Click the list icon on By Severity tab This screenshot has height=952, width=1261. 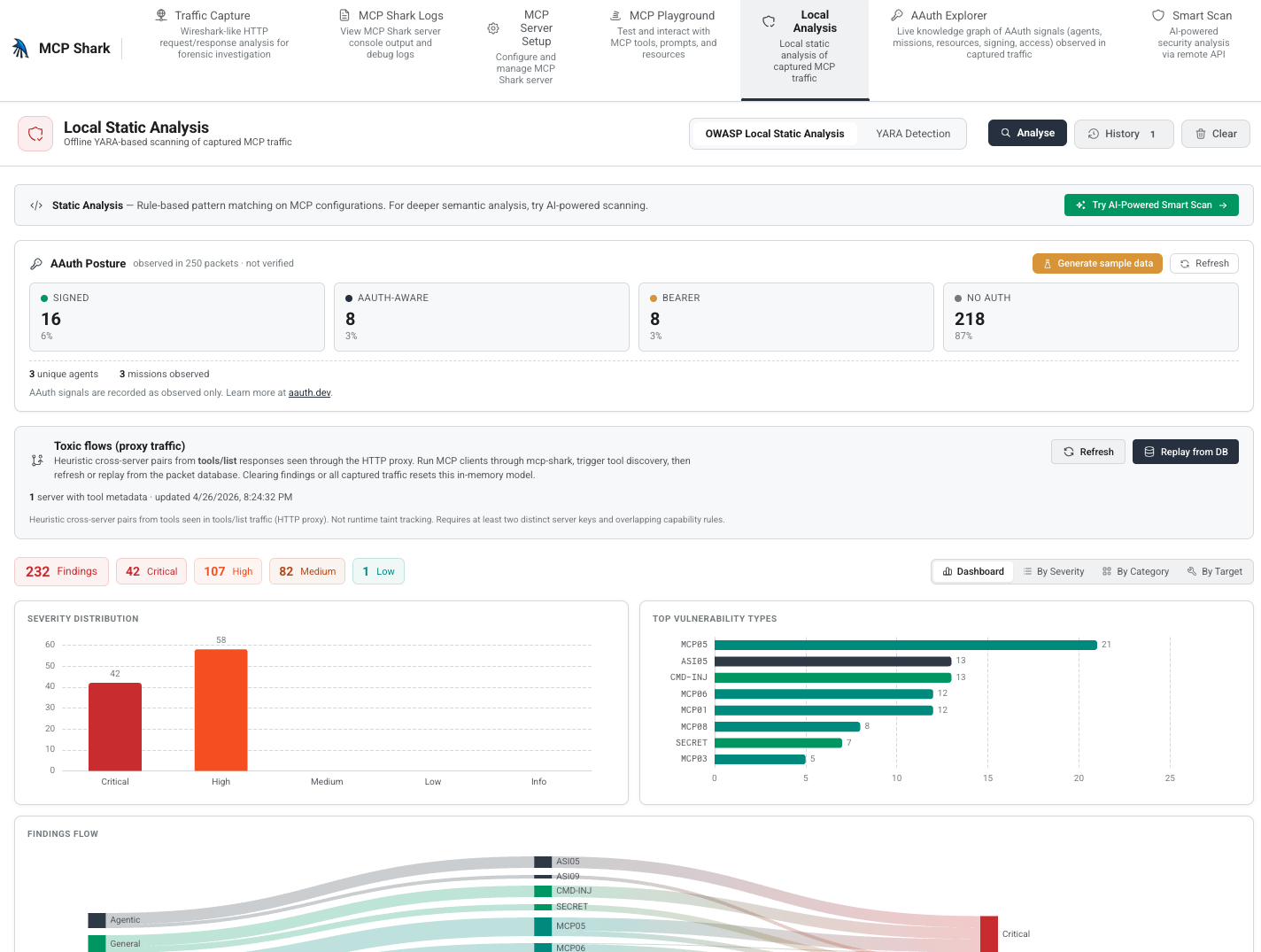pos(1028,571)
